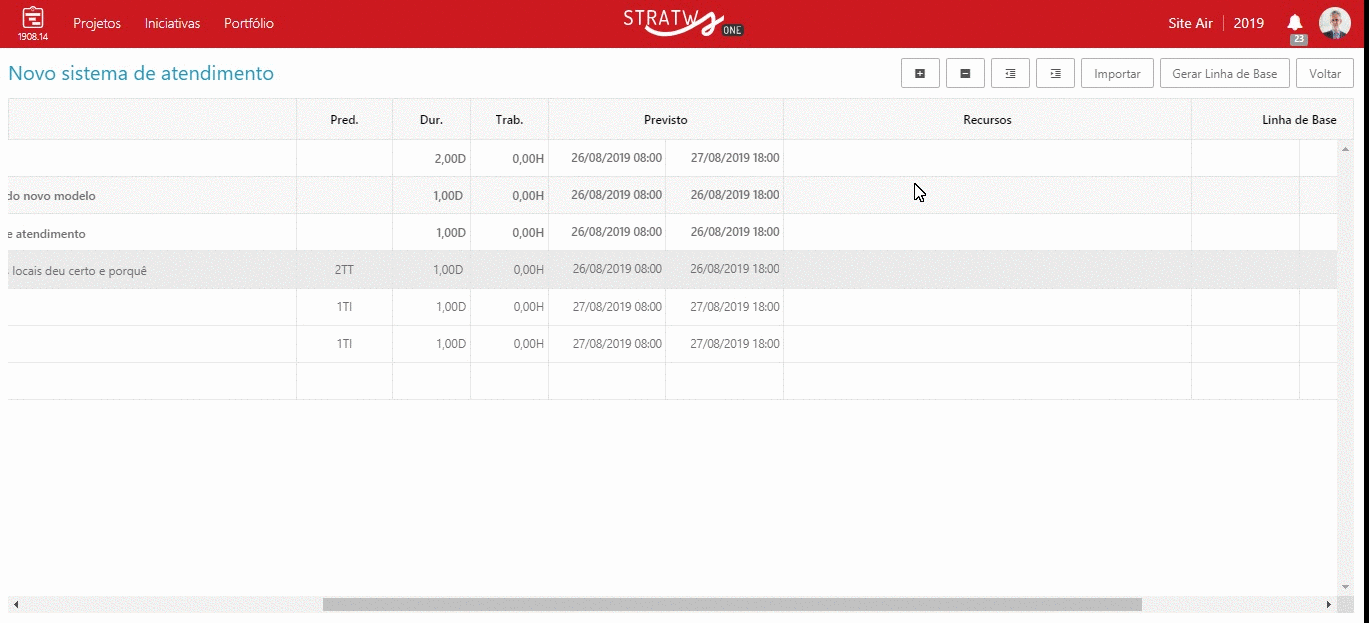Open the user profile avatar

1334,23
